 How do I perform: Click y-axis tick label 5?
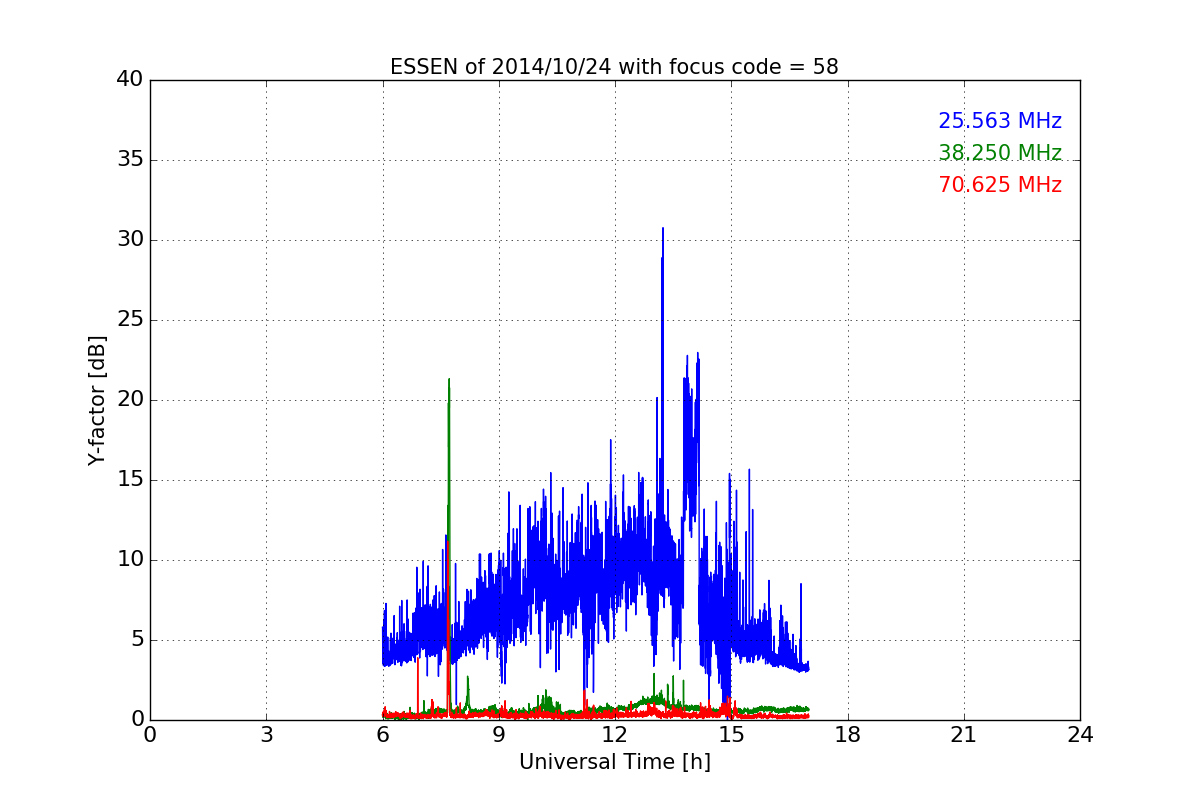136,640
